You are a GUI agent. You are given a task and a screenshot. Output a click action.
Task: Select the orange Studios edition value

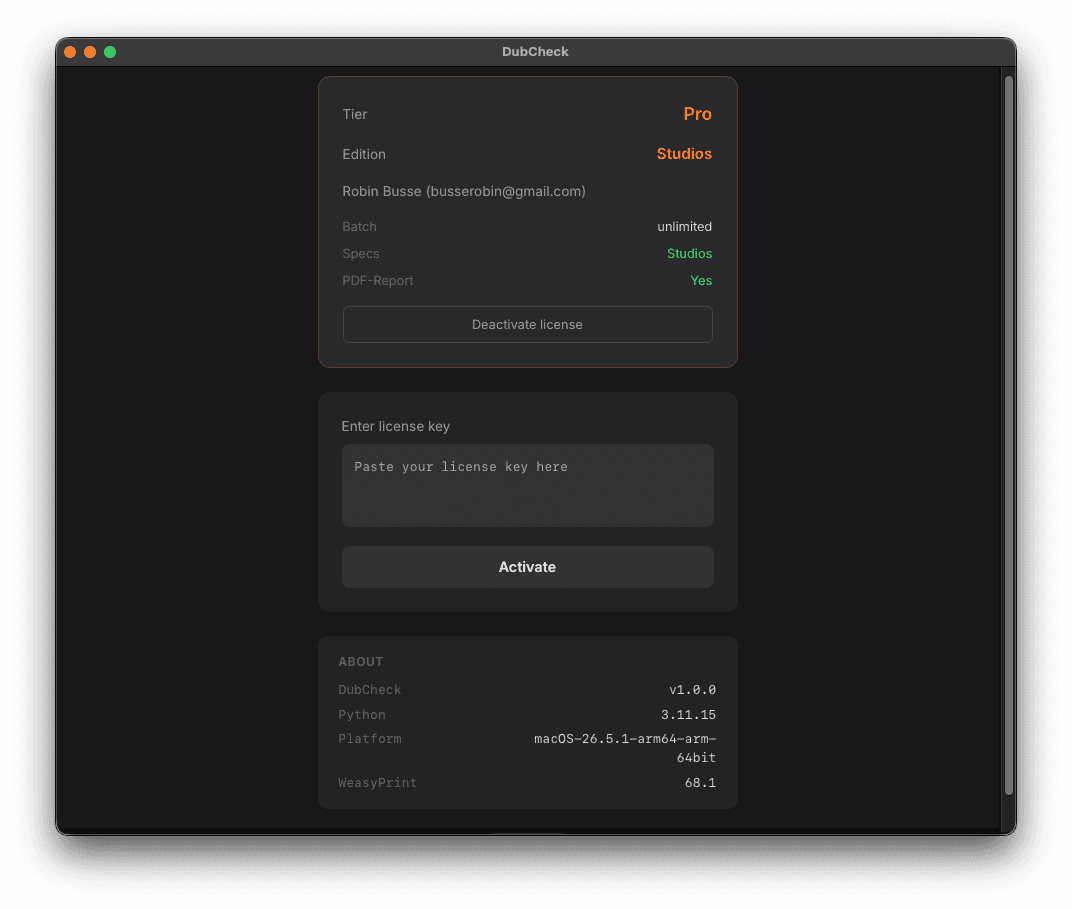tap(684, 154)
